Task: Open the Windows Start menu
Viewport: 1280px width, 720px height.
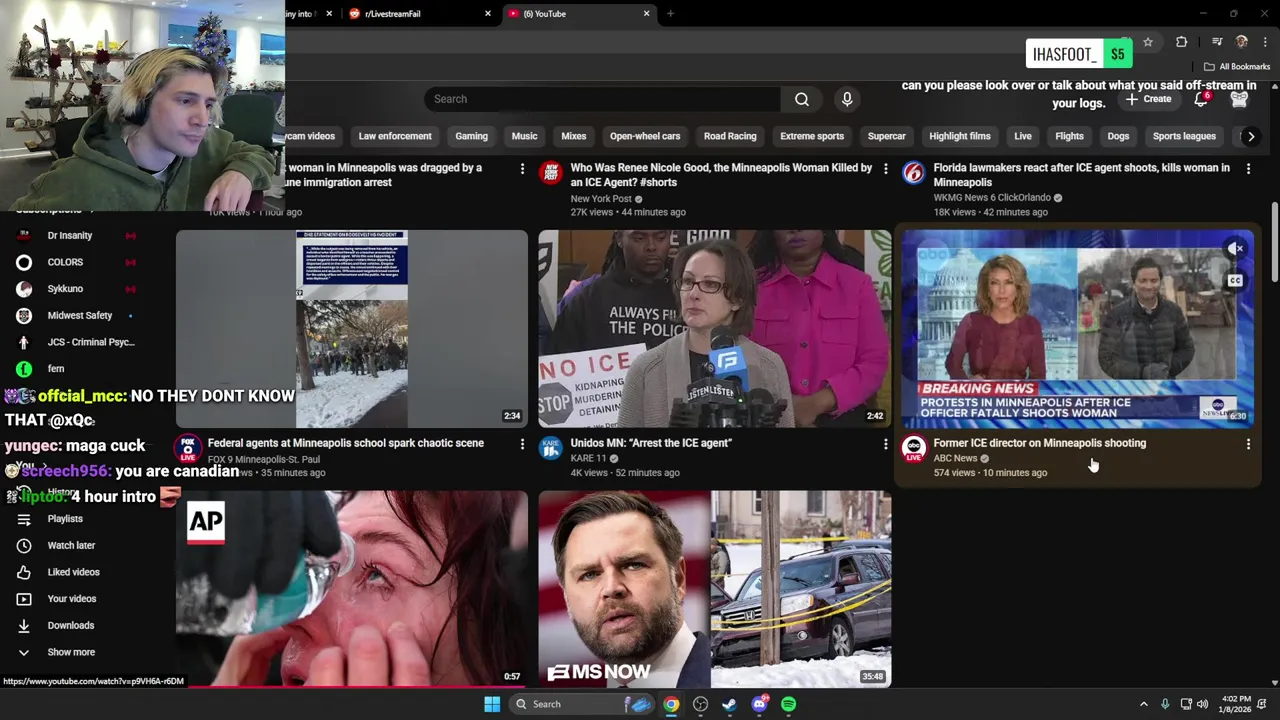Action: [492, 704]
